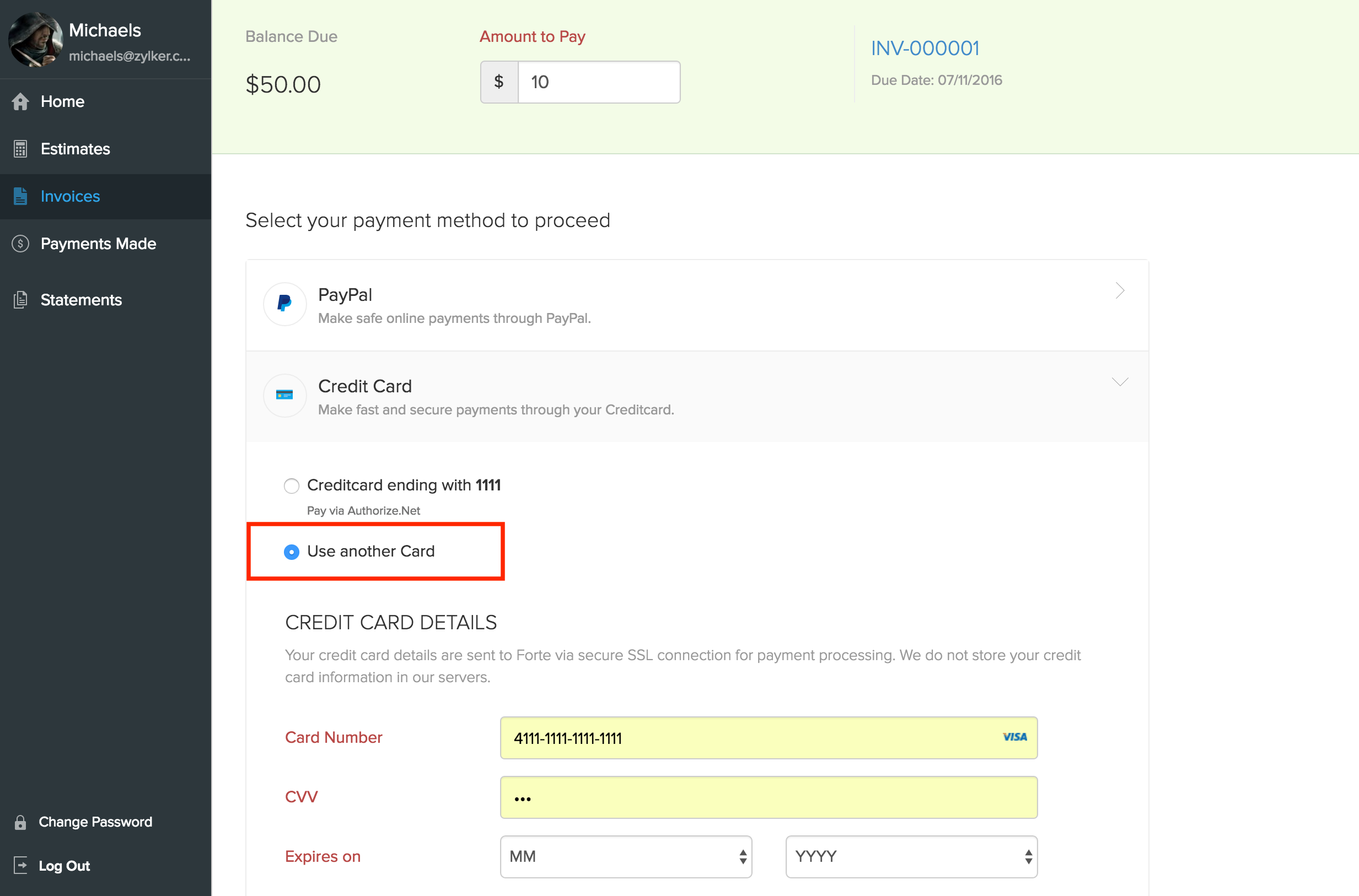Open the YYYY expiry year dropdown

click(x=911, y=856)
